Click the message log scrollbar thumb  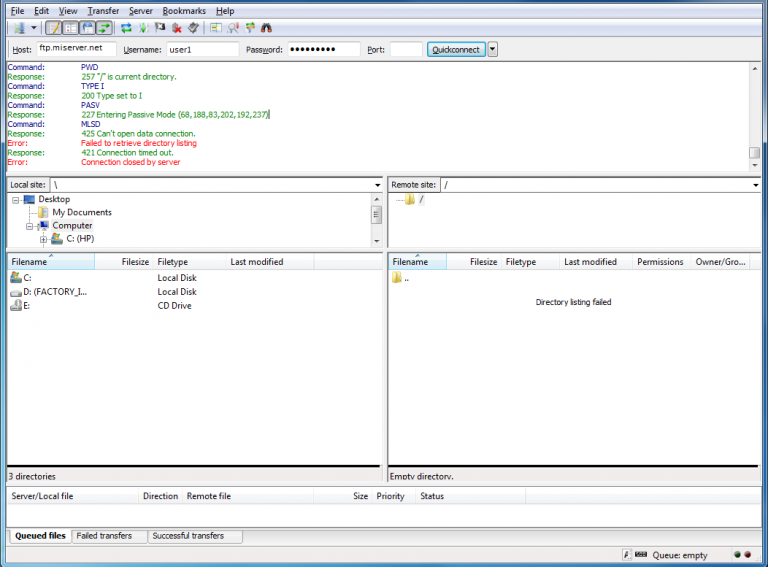(754, 153)
